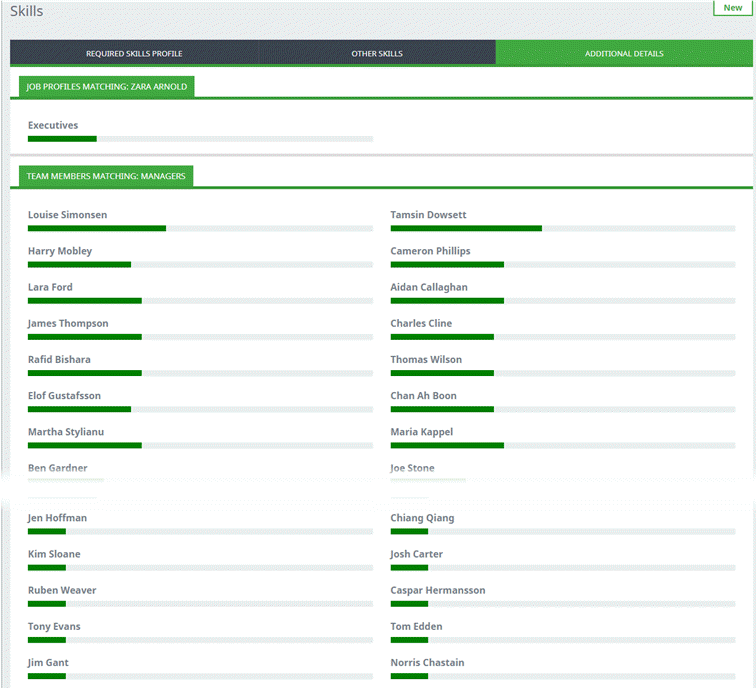Open the Other Skills tab
Image resolution: width=756 pixels, height=688 pixels.
tap(377, 53)
